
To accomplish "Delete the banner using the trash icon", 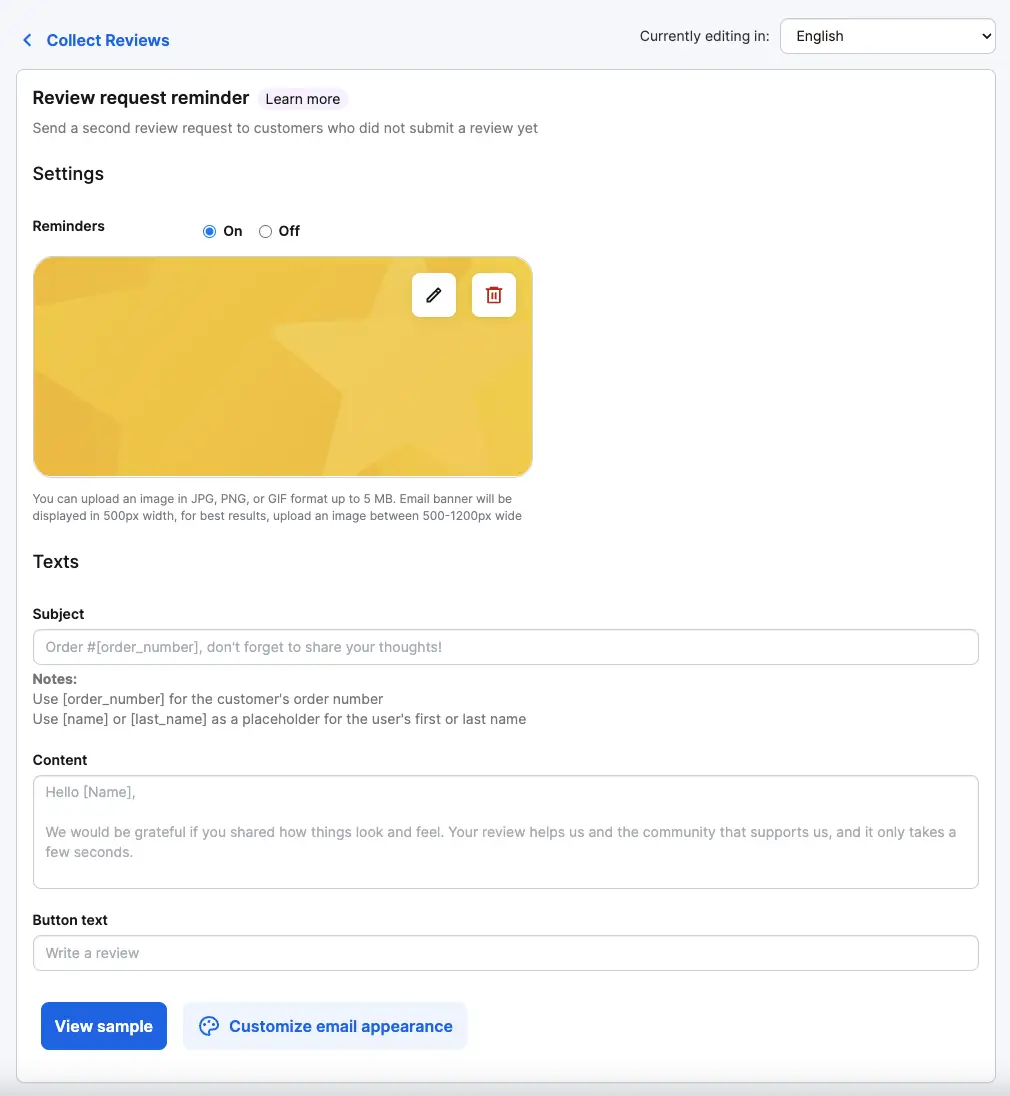I will [x=493, y=295].
